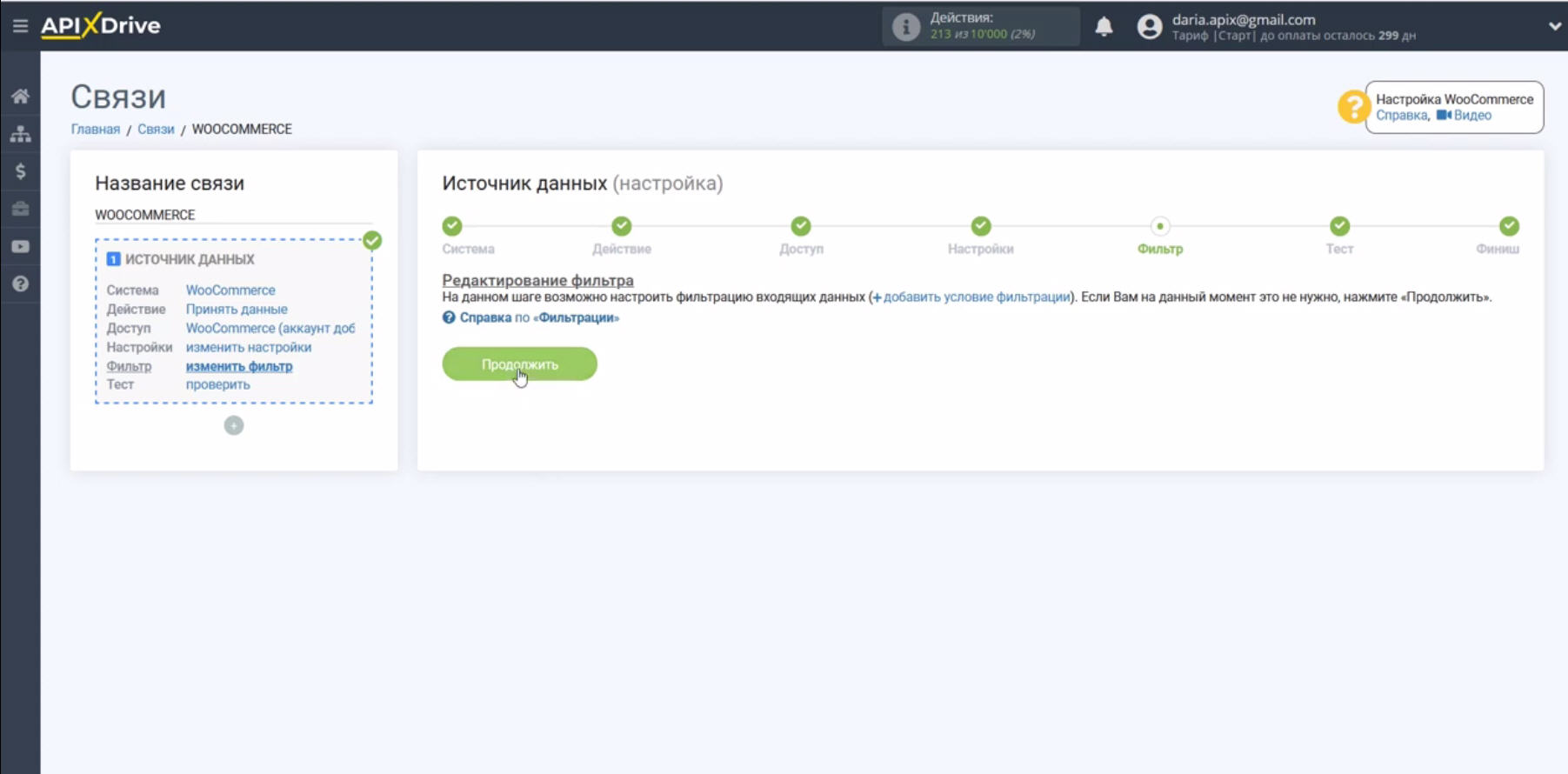Image resolution: width=1568 pixels, height=774 pixels.
Task: Open the WooCommerce account access link
Action: pos(270,328)
